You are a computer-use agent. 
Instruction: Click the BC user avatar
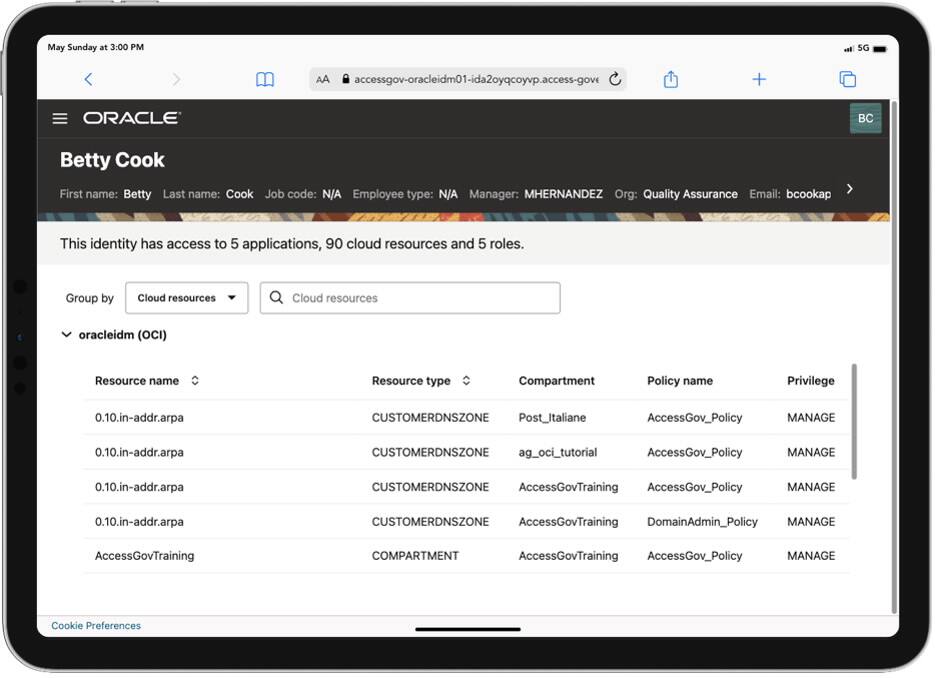(865, 118)
